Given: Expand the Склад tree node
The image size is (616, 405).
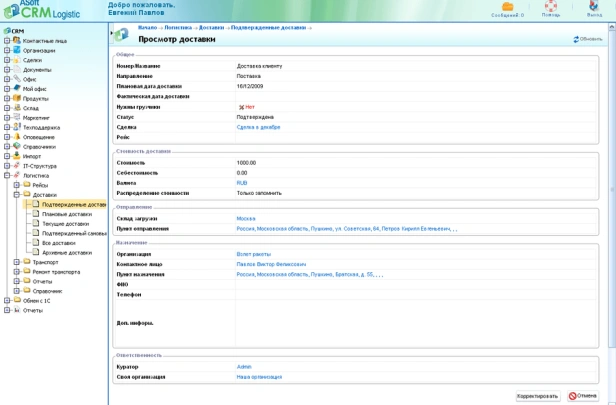Looking at the screenshot, I should point(7,108).
